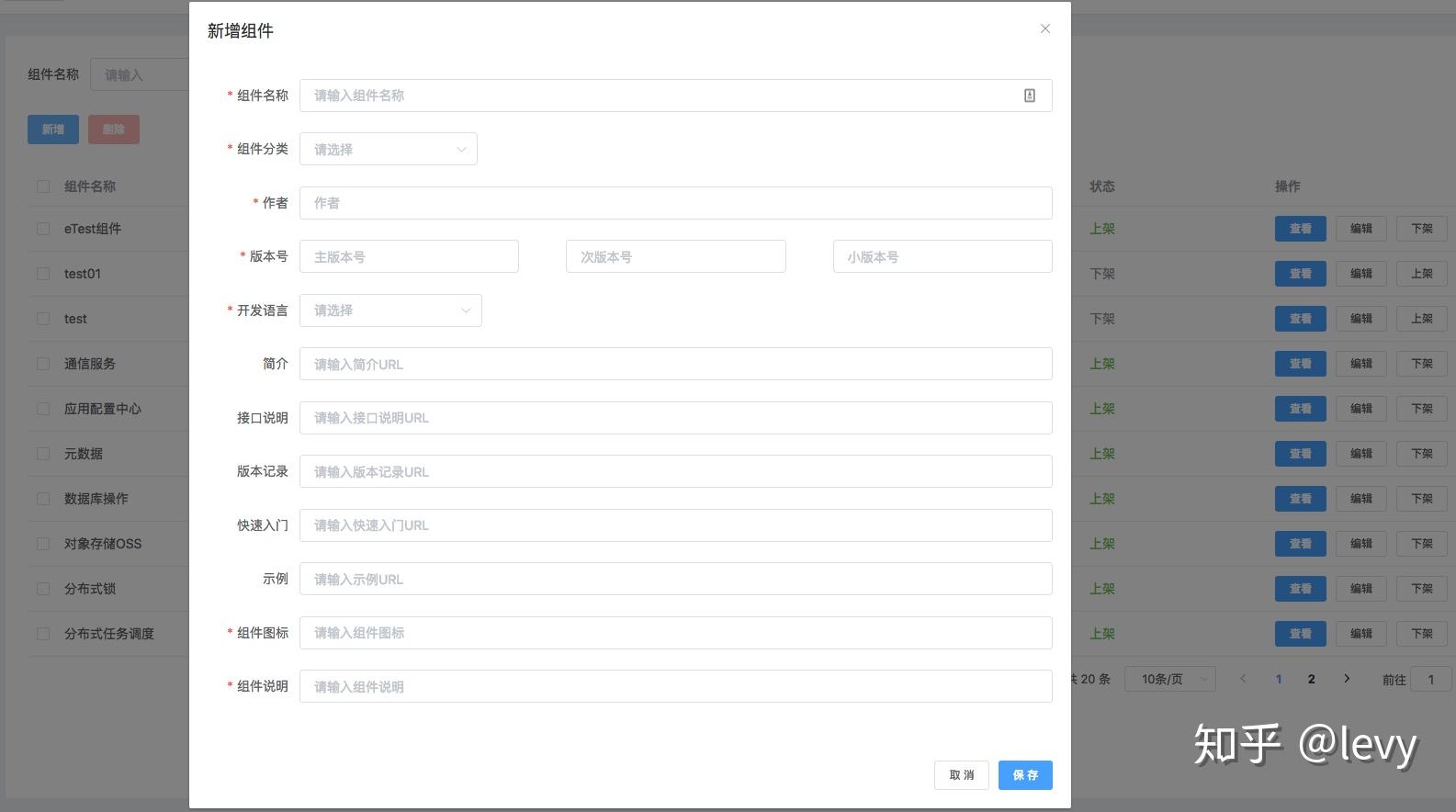Check the eTest组件 row checkbox
1456x812 pixels.
coord(43,229)
